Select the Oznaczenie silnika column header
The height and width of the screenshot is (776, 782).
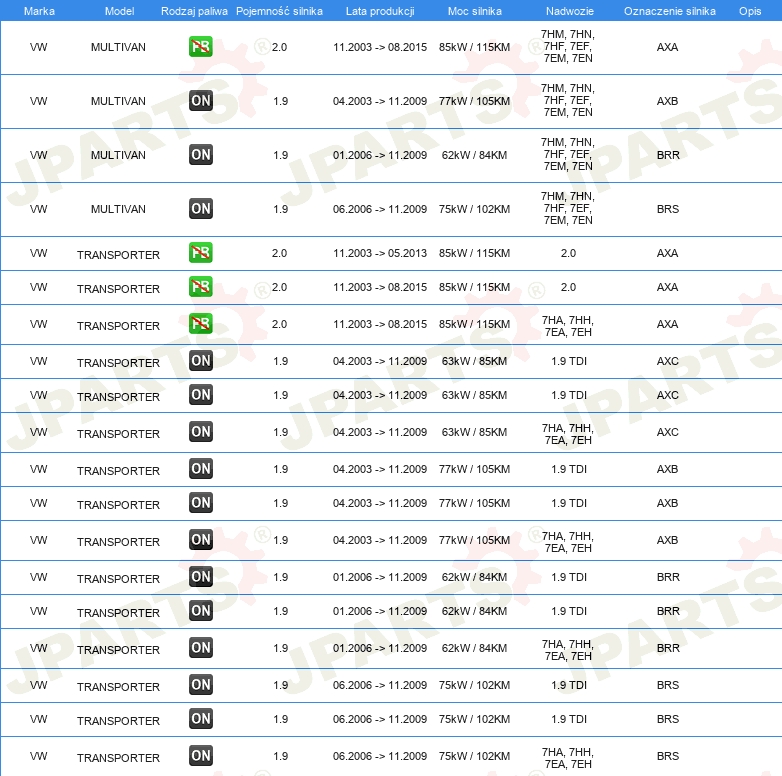[x=668, y=10]
